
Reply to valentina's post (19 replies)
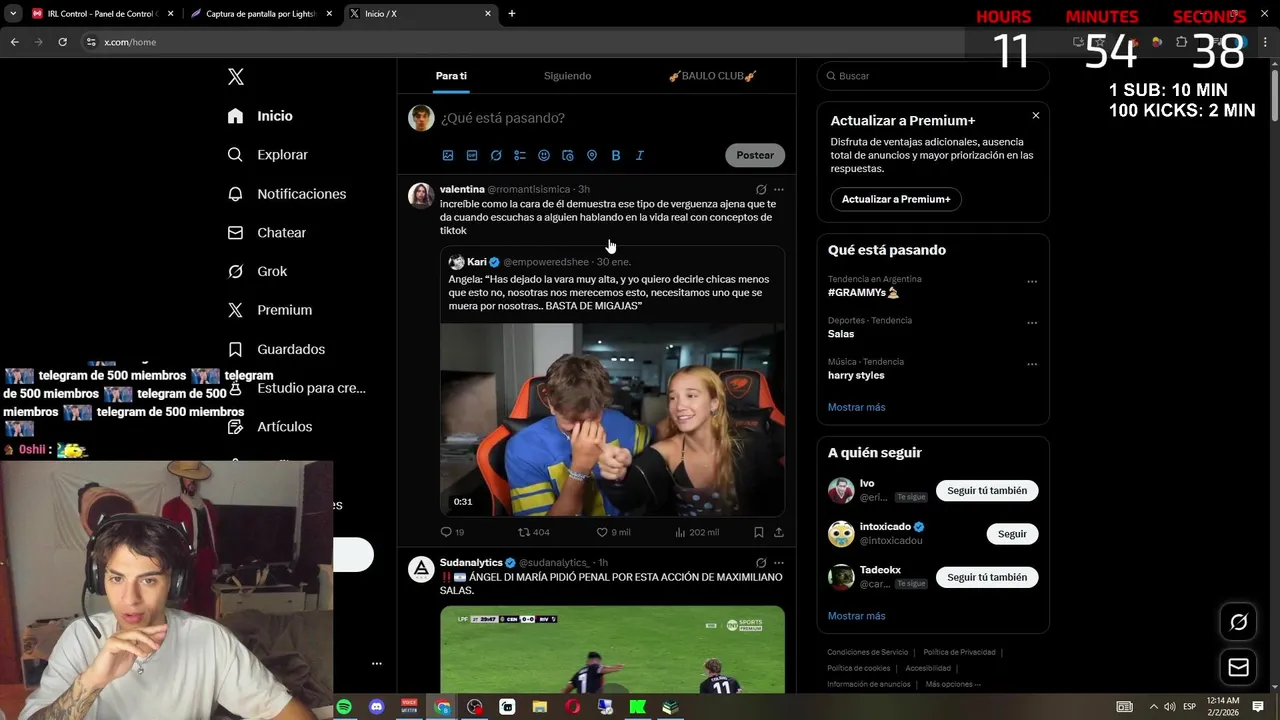[x=452, y=532]
